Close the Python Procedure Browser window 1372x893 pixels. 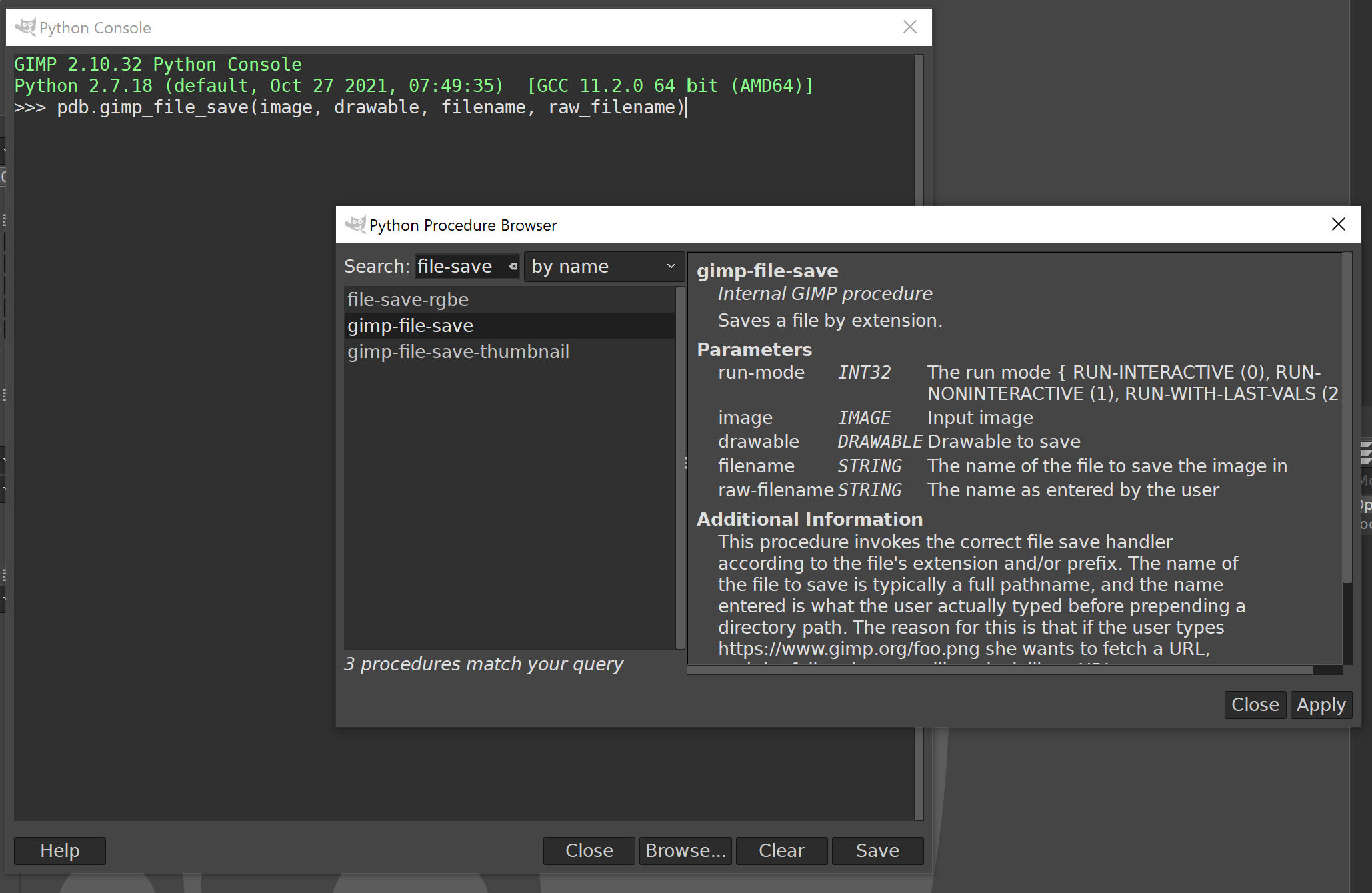[x=1338, y=224]
